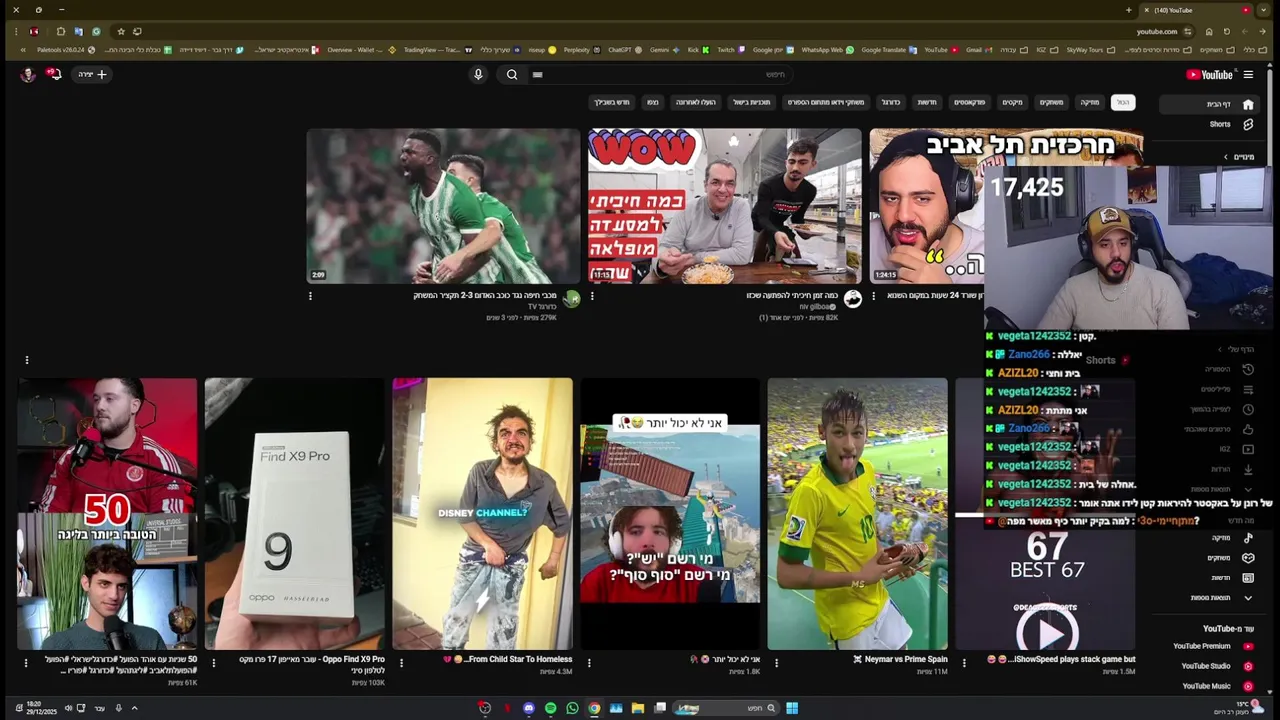Click the magnifier search button
This screenshot has width=1280, height=720.
click(x=512, y=74)
